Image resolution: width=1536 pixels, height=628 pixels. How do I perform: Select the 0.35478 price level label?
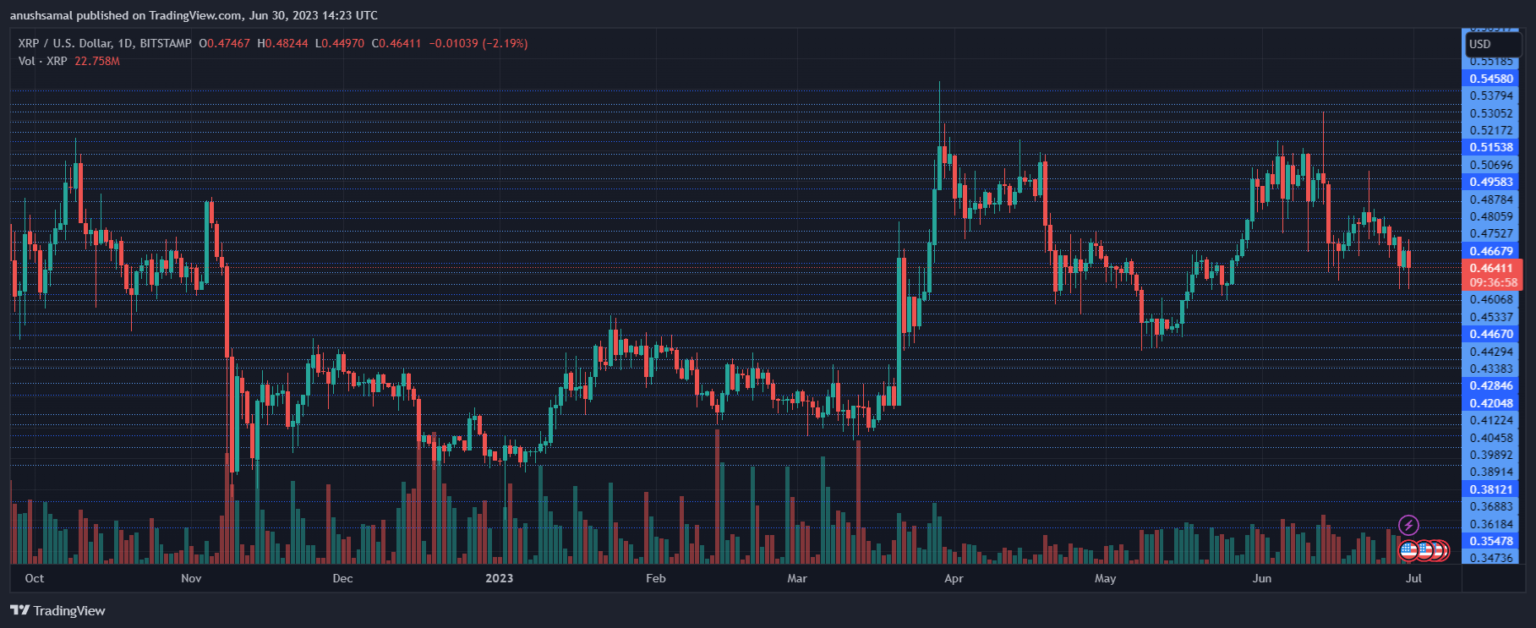click(1491, 541)
